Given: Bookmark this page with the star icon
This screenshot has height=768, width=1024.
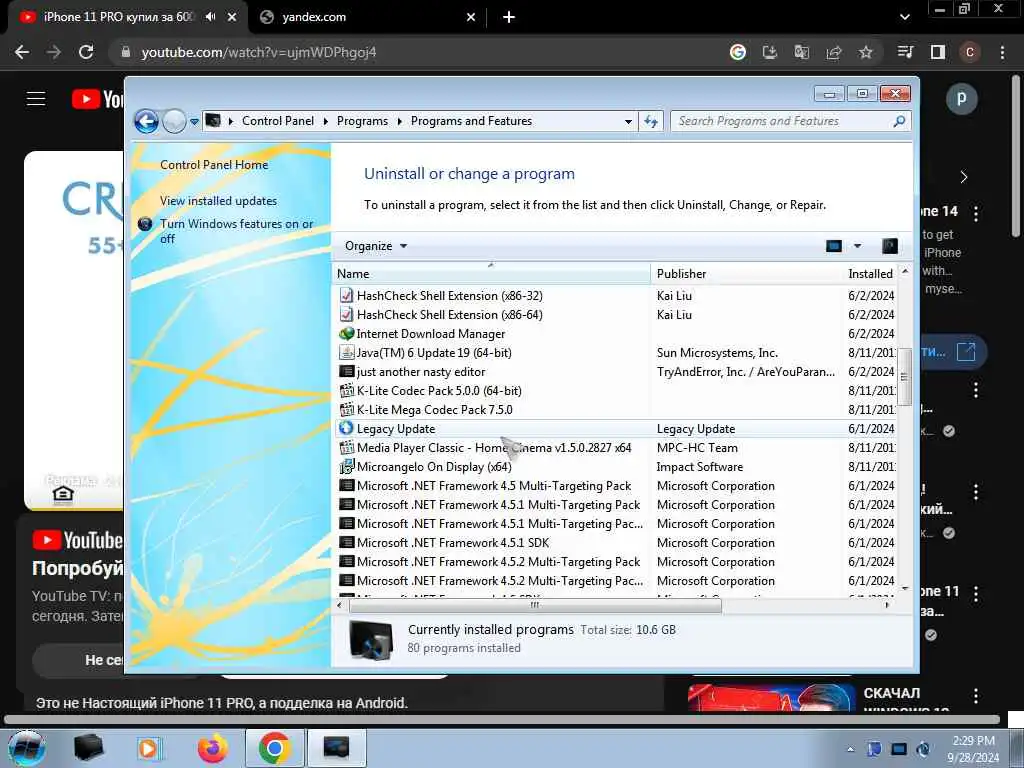Looking at the screenshot, I should [865, 52].
